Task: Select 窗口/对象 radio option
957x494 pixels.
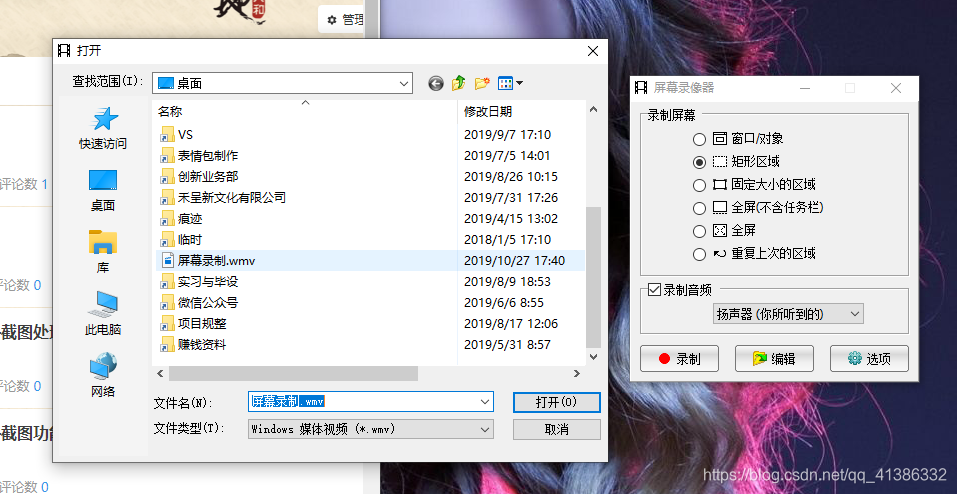Action: click(x=699, y=140)
